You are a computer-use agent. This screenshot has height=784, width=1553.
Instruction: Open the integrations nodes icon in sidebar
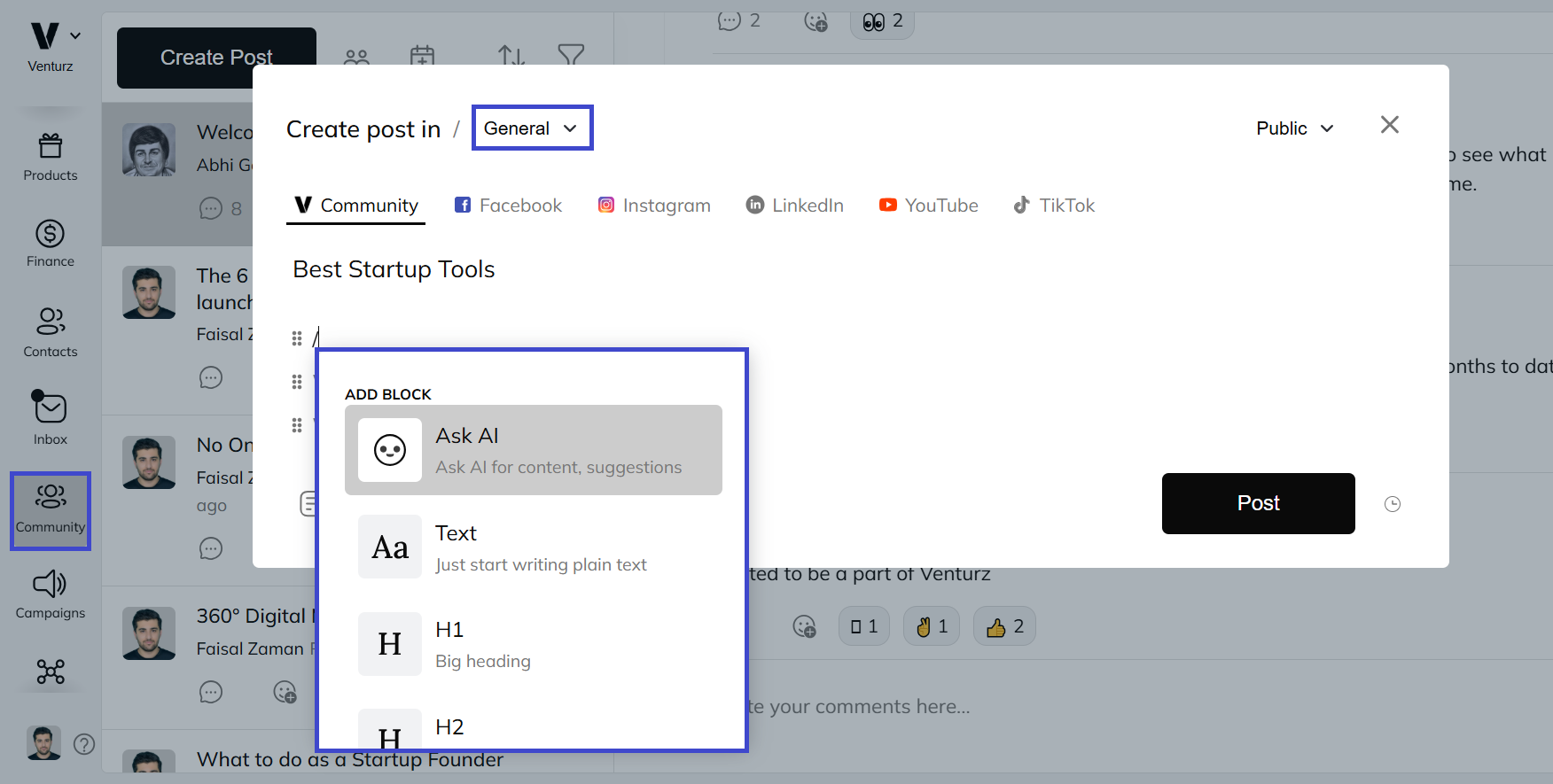pos(51,671)
